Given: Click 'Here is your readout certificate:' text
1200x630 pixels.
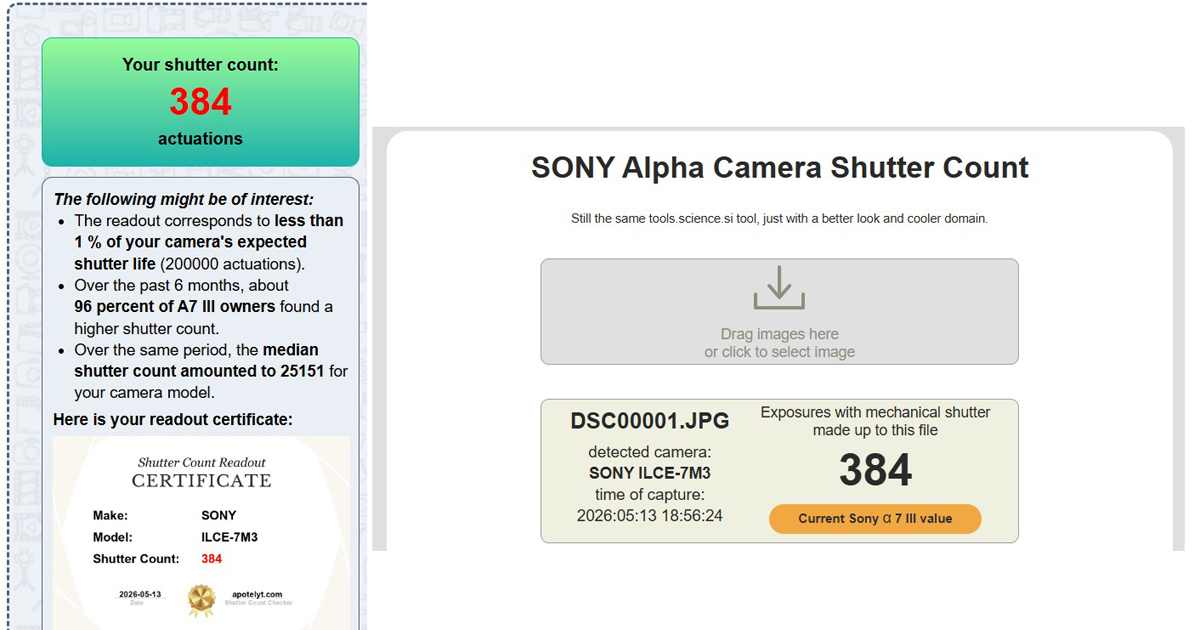Looking at the screenshot, I should pos(173,419).
